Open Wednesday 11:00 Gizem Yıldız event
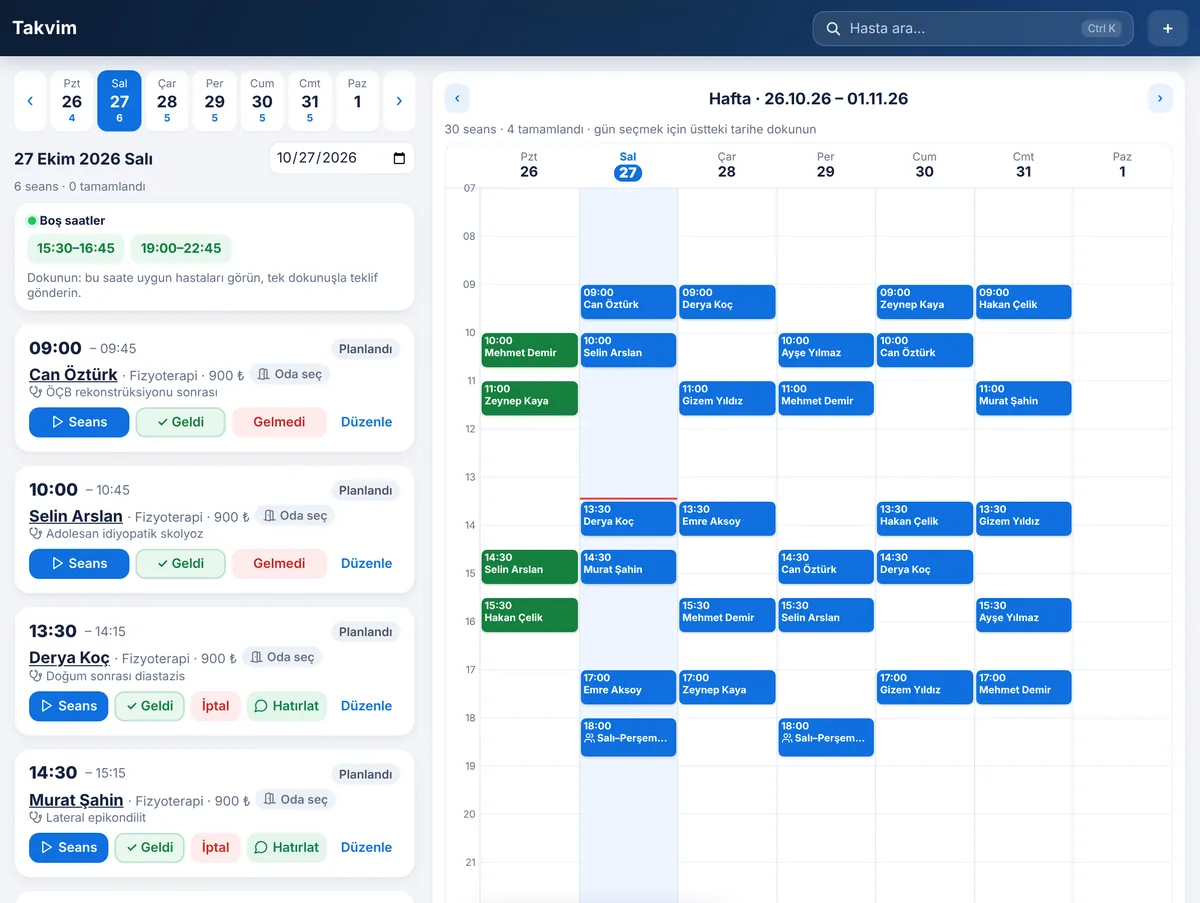 tap(727, 398)
